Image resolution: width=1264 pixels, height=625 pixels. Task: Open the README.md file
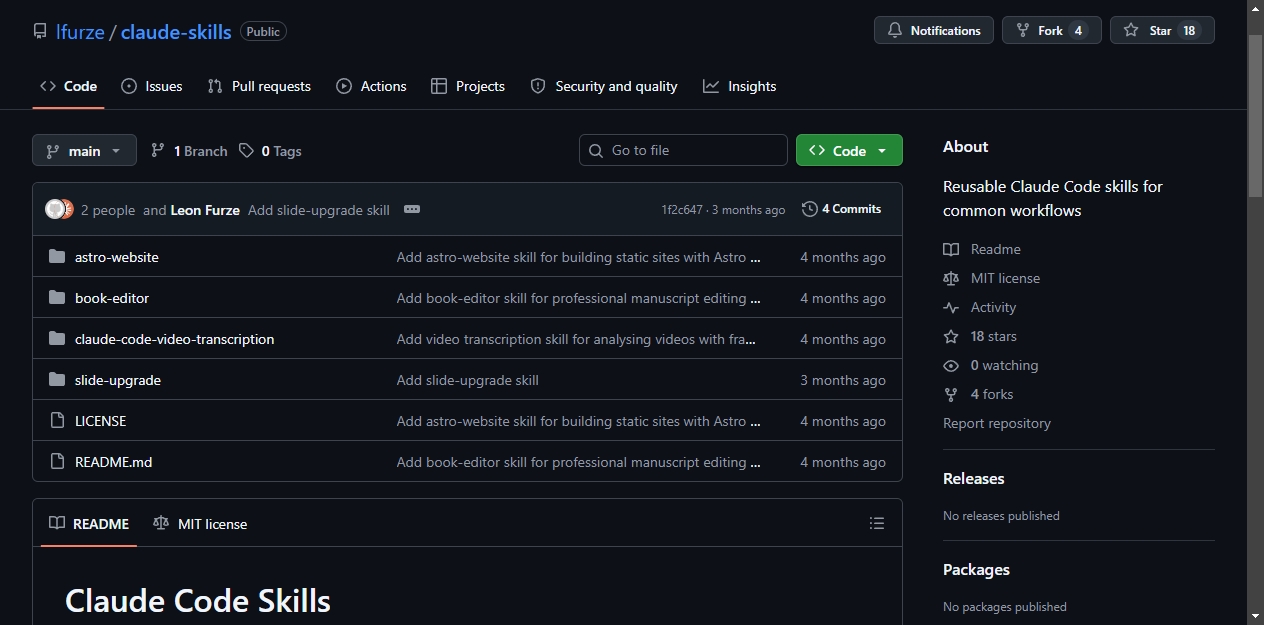pos(113,462)
